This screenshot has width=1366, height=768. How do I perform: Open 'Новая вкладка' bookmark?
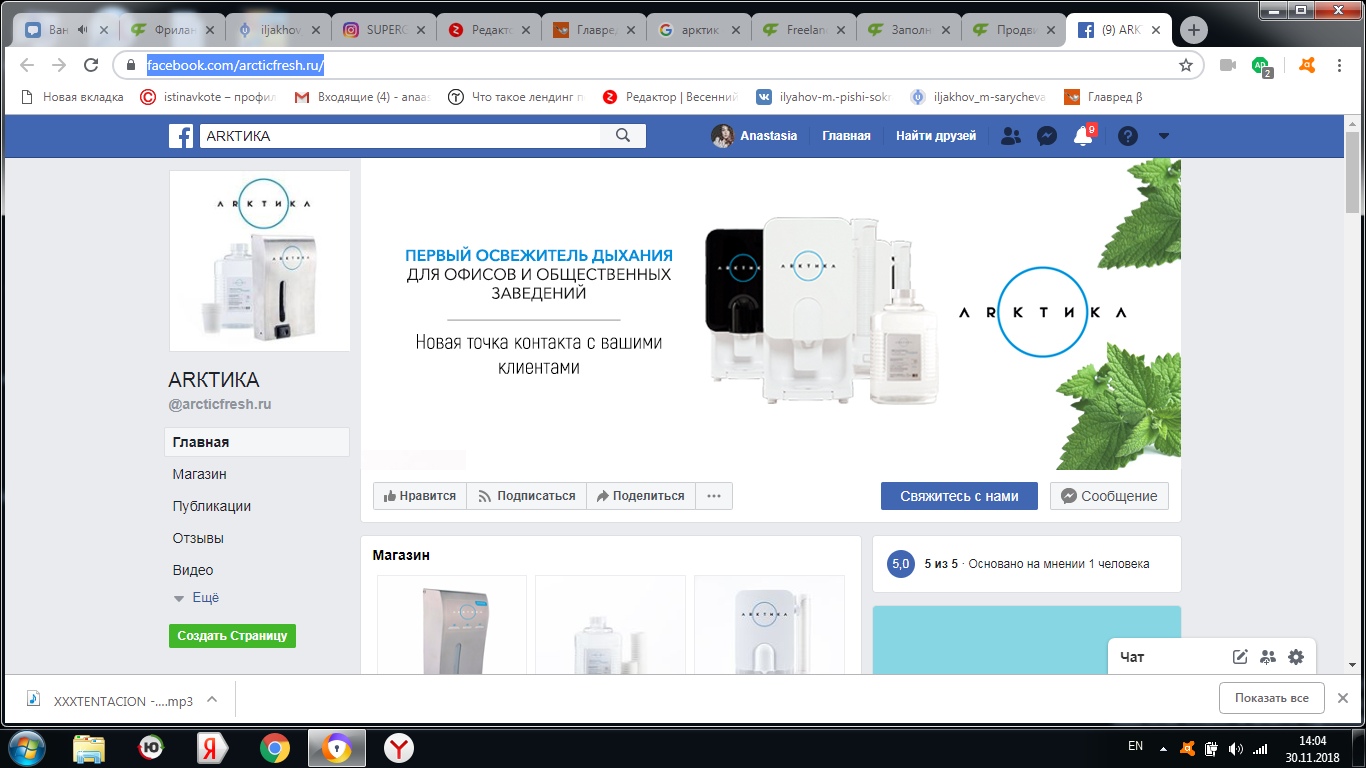(x=73, y=97)
